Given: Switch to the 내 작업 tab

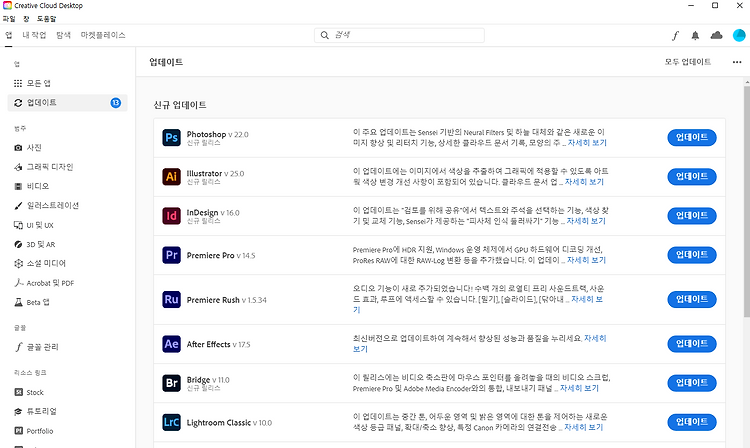Looking at the screenshot, I should [x=34, y=35].
